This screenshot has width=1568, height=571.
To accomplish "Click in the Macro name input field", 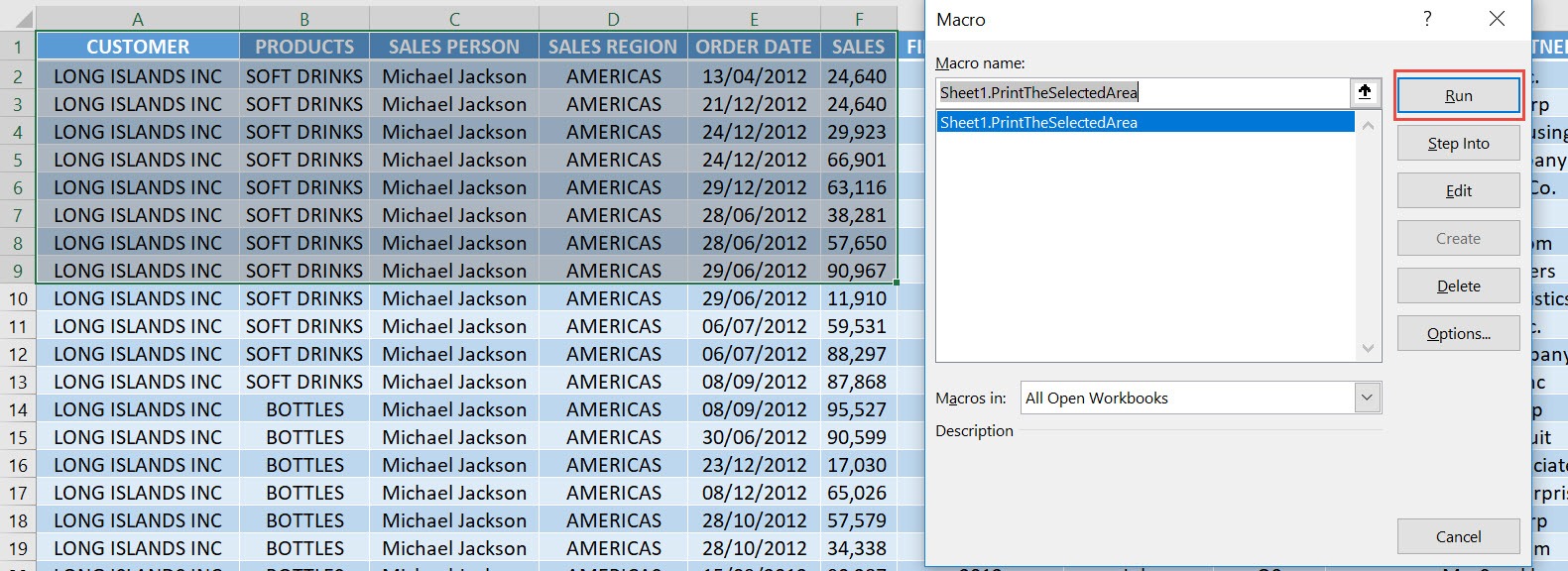I will click(x=1143, y=92).
